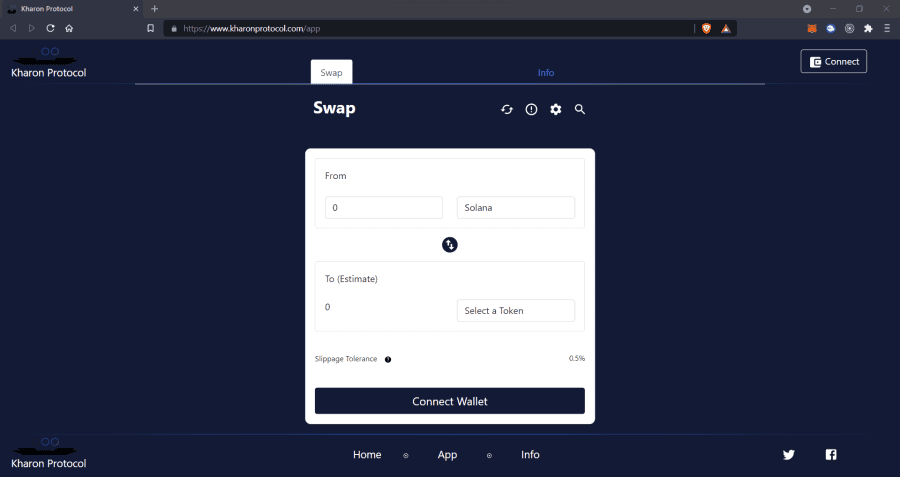Click the Slippage Tolerance help icon
This screenshot has height=477, width=900.
coord(388,359)
